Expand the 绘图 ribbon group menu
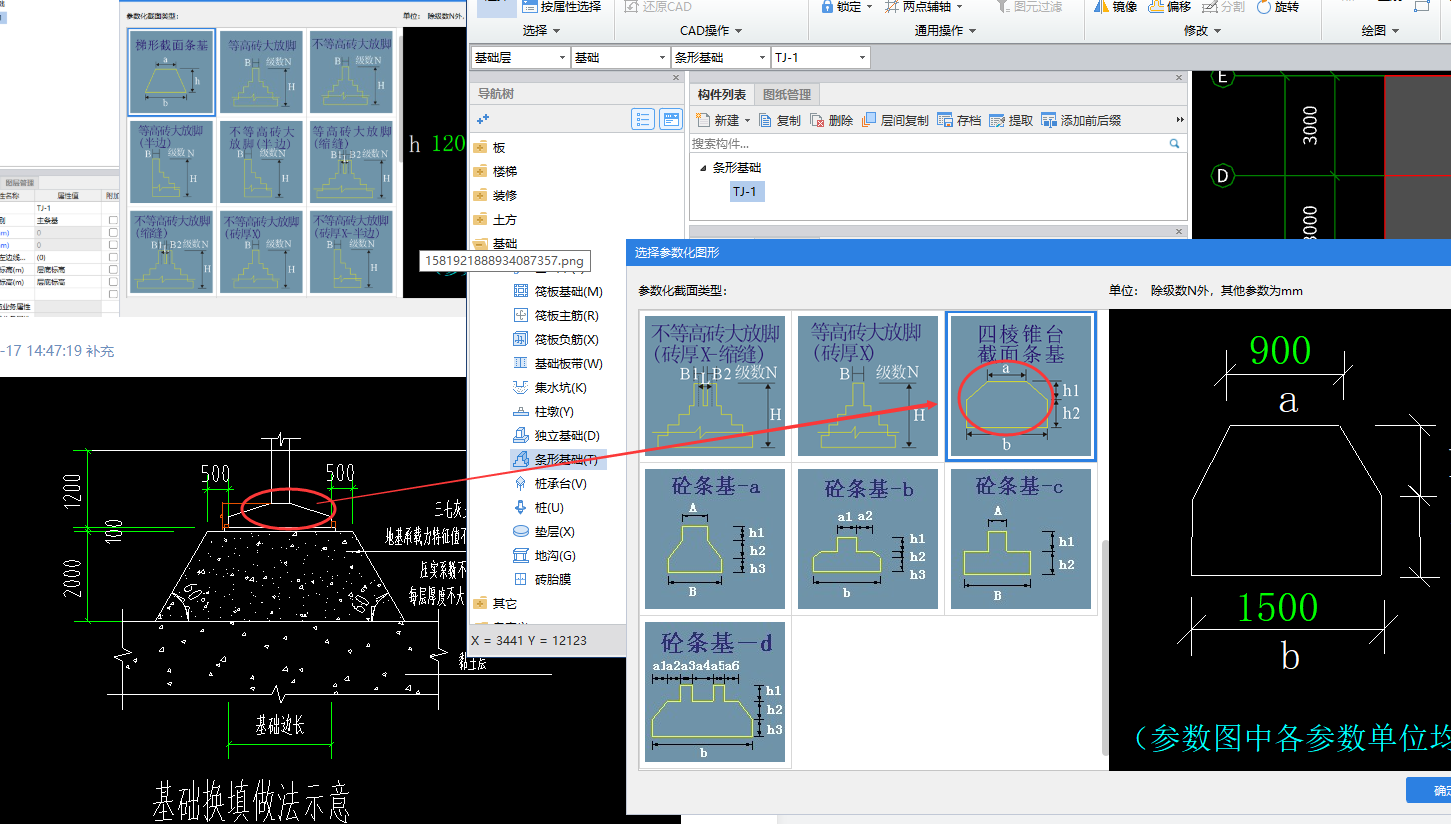The height and width of the screenshot is (824, 1451). pos(1380,31)
